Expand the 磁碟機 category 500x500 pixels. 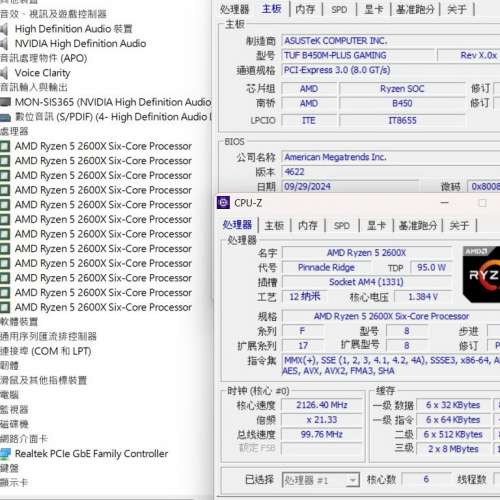point(14,424)
